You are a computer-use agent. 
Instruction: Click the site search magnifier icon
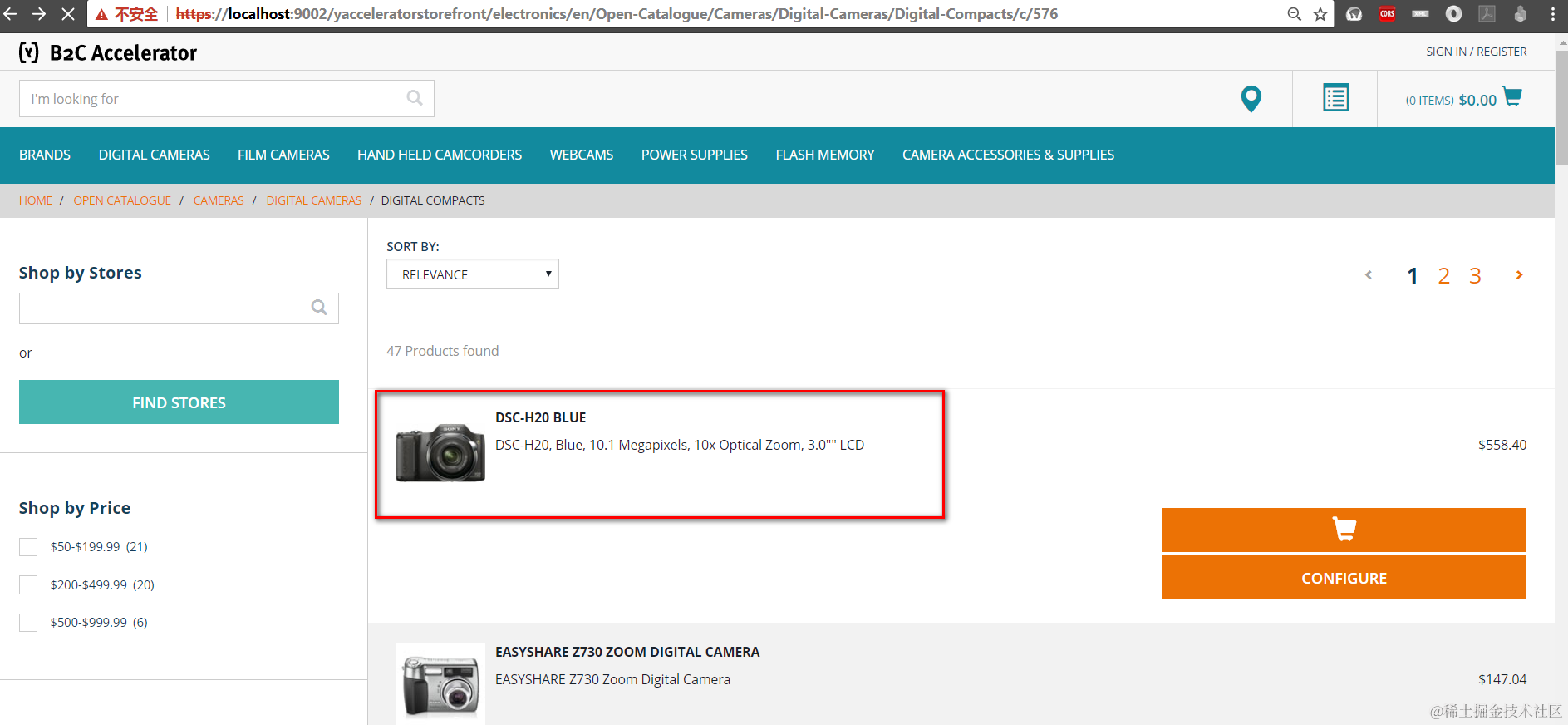415,98
